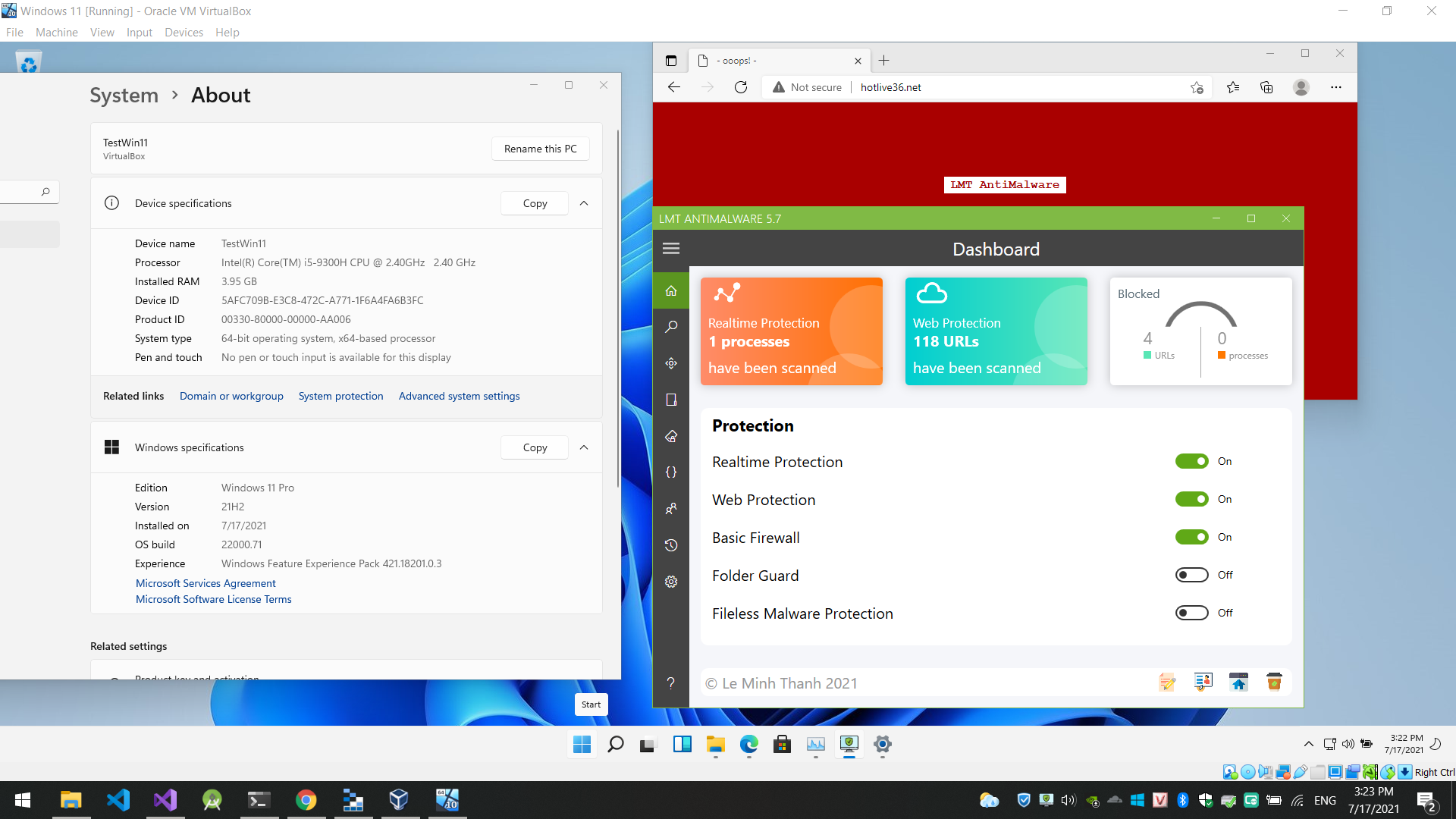Screen dimensions: 1456x819
Task: Click the magnifier scan icon in LMT sidebar
Action: click(x=671, y=327)
